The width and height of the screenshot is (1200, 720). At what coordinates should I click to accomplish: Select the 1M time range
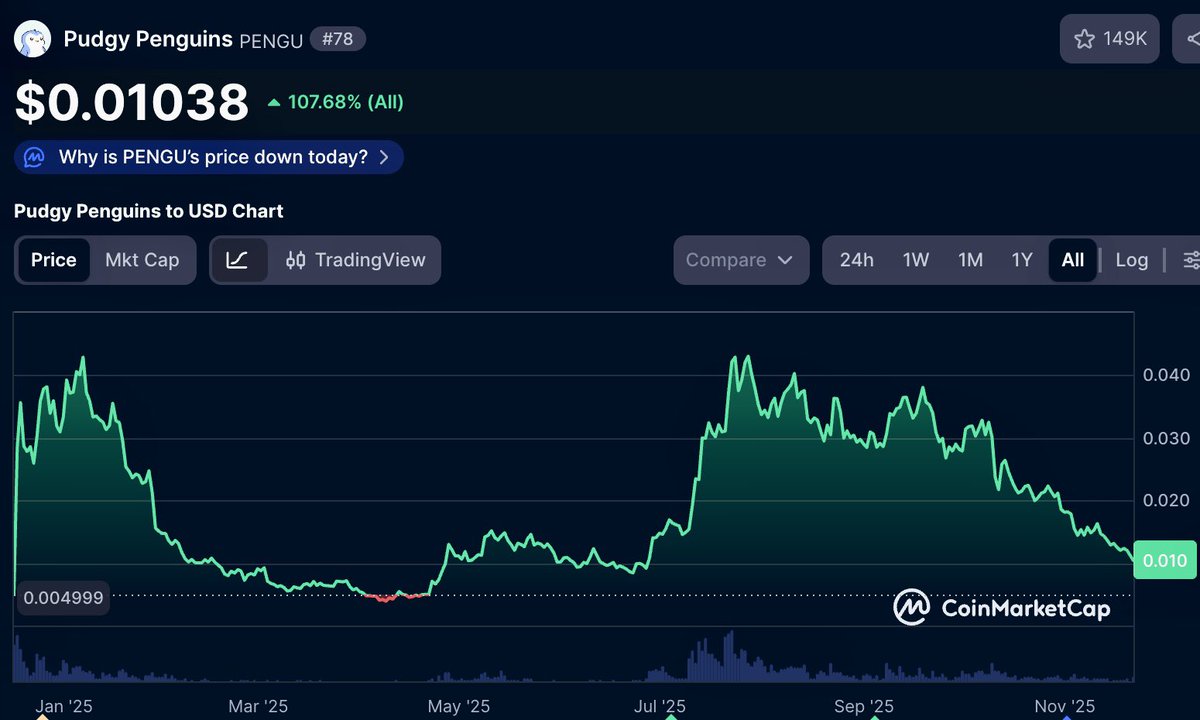[970, 260]
